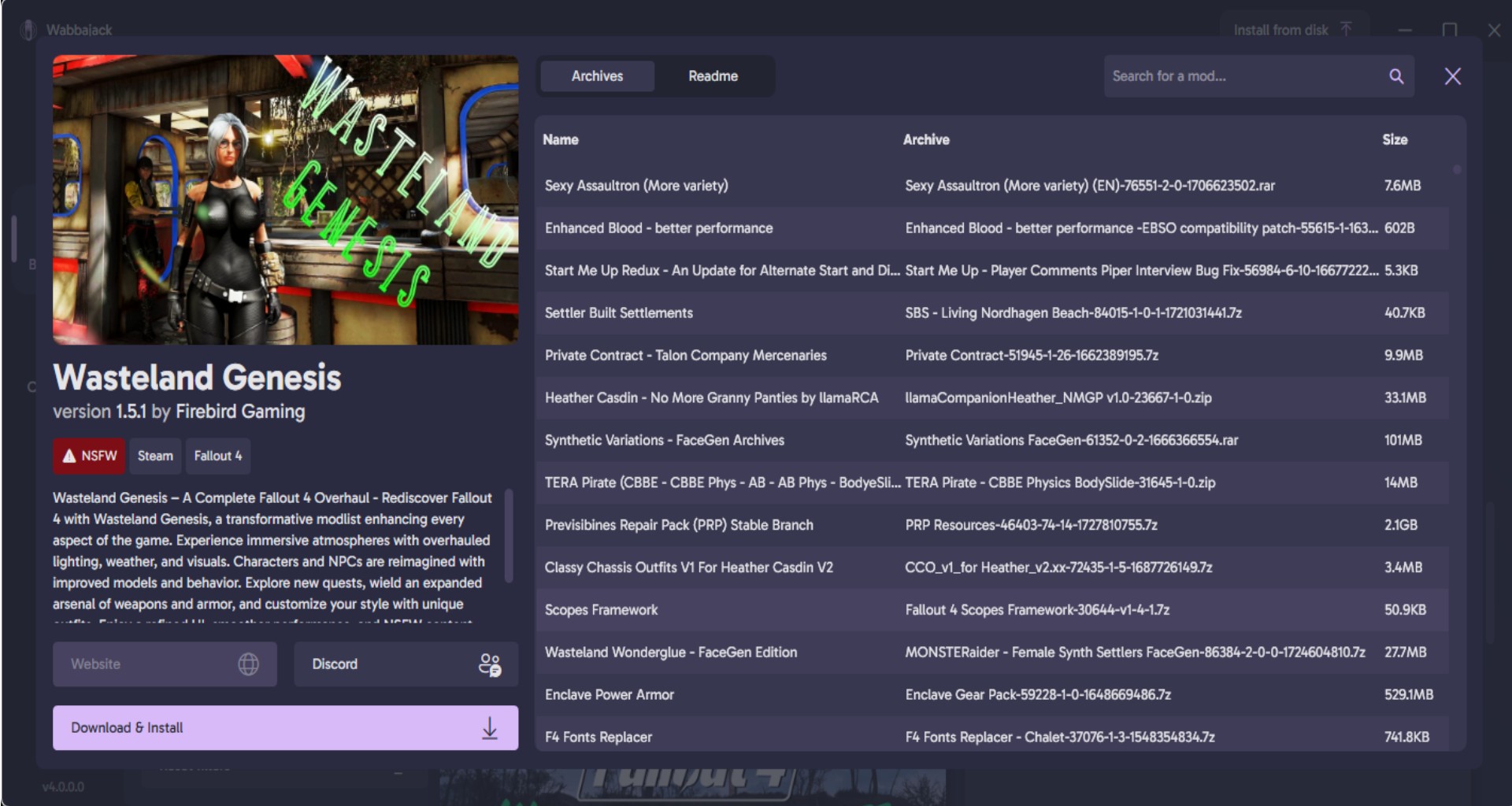Select Wasteland Wonderglue - FaceGen Edition row
1512x806 pixels.
tap(992, 653)
